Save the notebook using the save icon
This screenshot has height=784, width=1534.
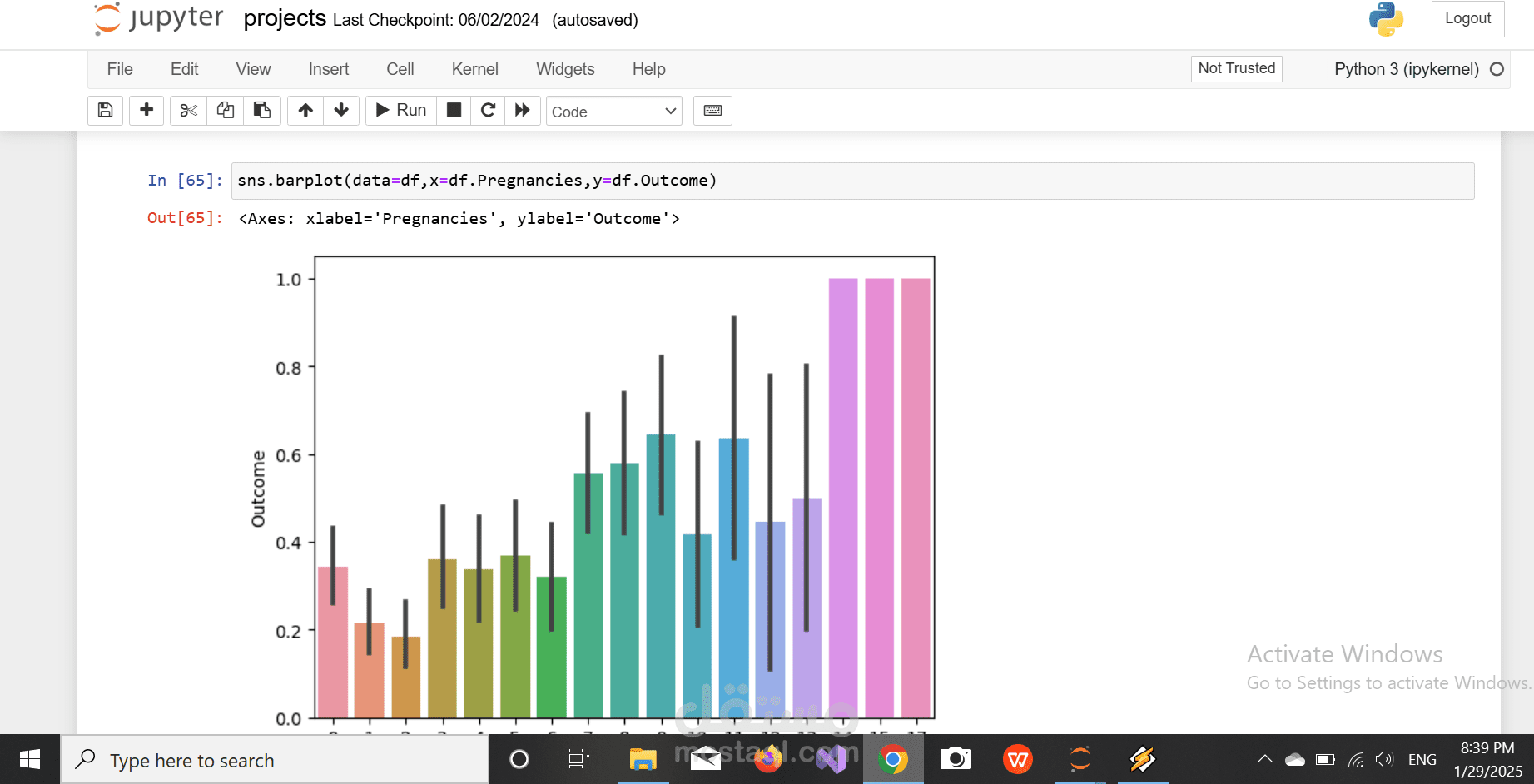tap(105, 110)
